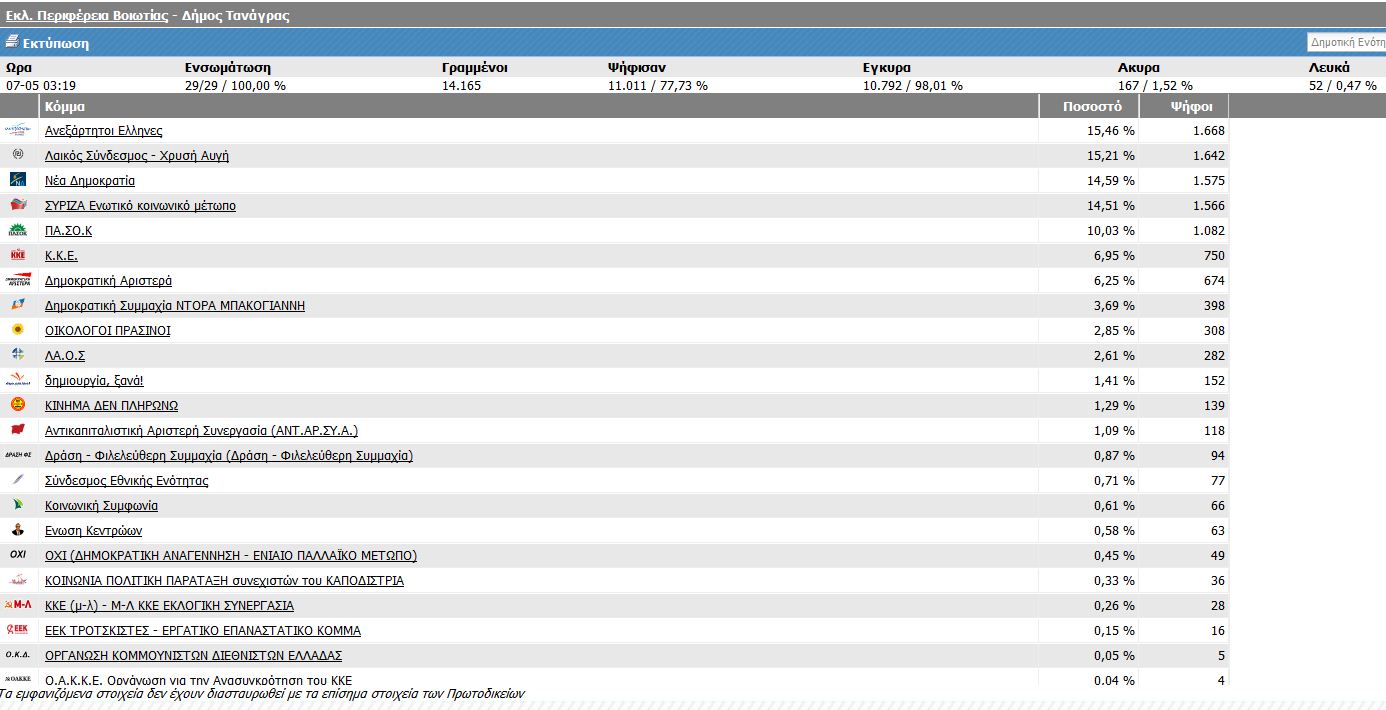This screenshot has width=1386, height=710.
Task: Click the ΚΟΙΝΩΝΙΑ party logo icon
Action: 18,580
